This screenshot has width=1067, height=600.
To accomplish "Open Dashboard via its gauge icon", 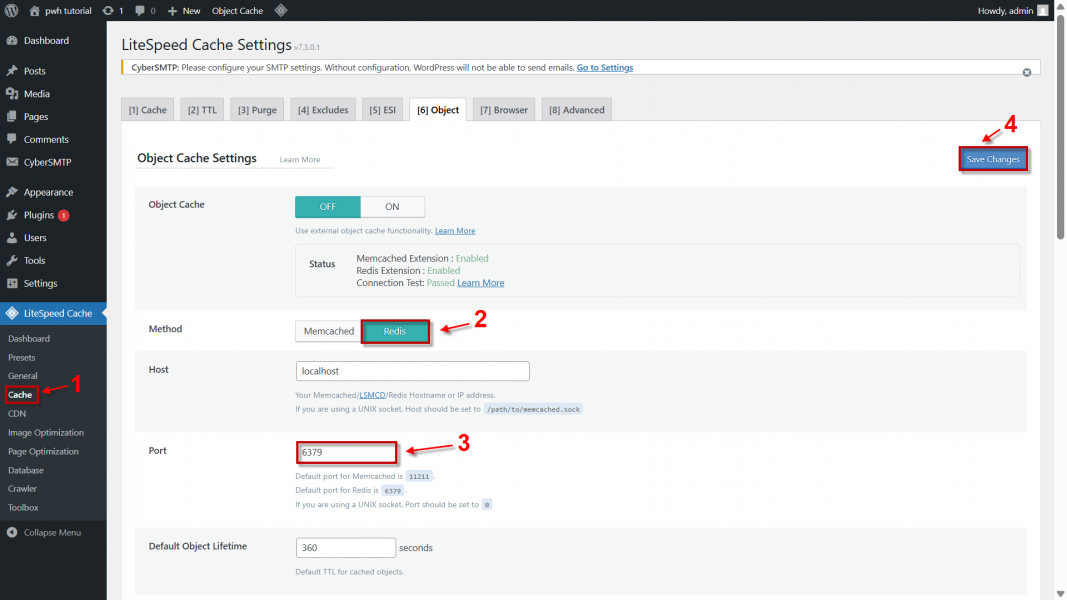I will pos(12,40).
